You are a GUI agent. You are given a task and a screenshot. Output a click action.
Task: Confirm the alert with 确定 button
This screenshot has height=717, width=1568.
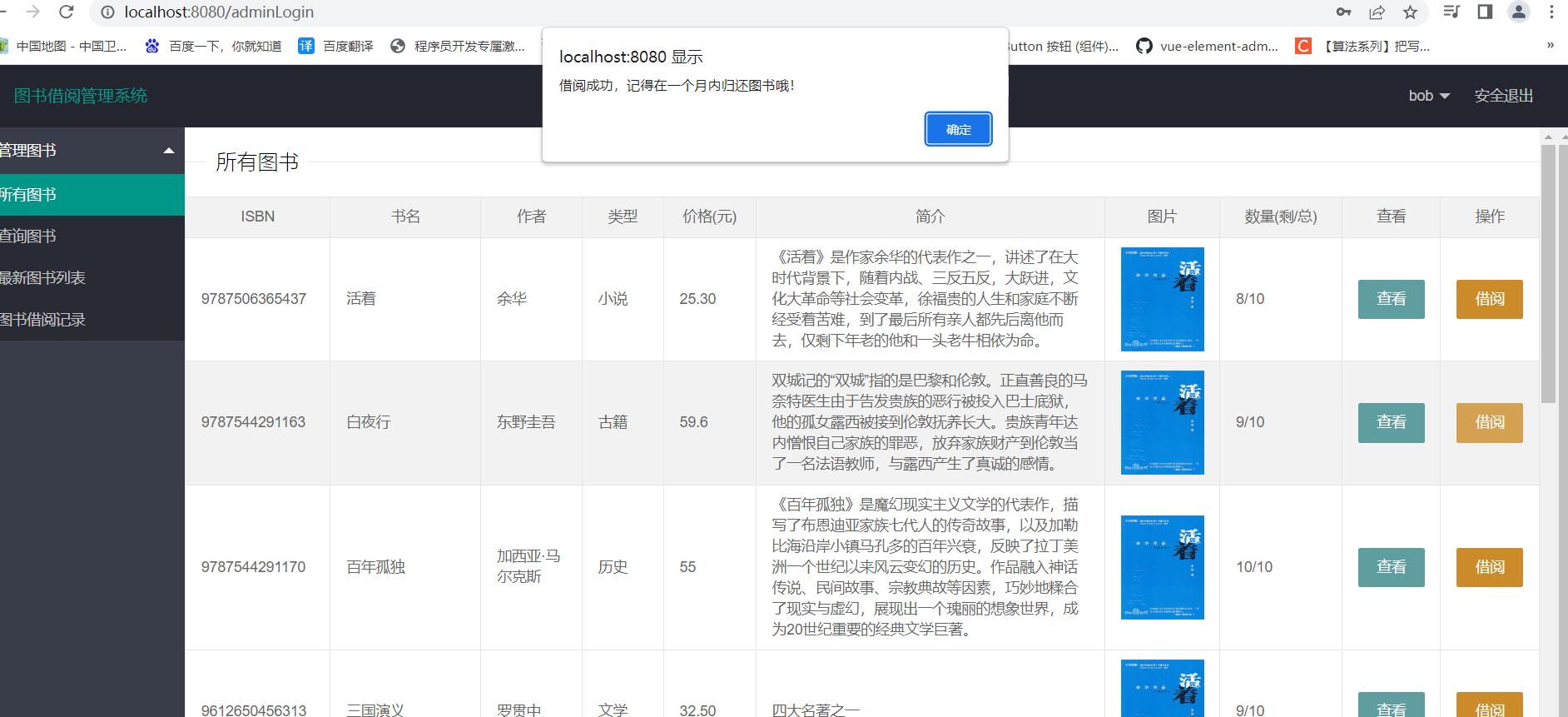[958, 129]
